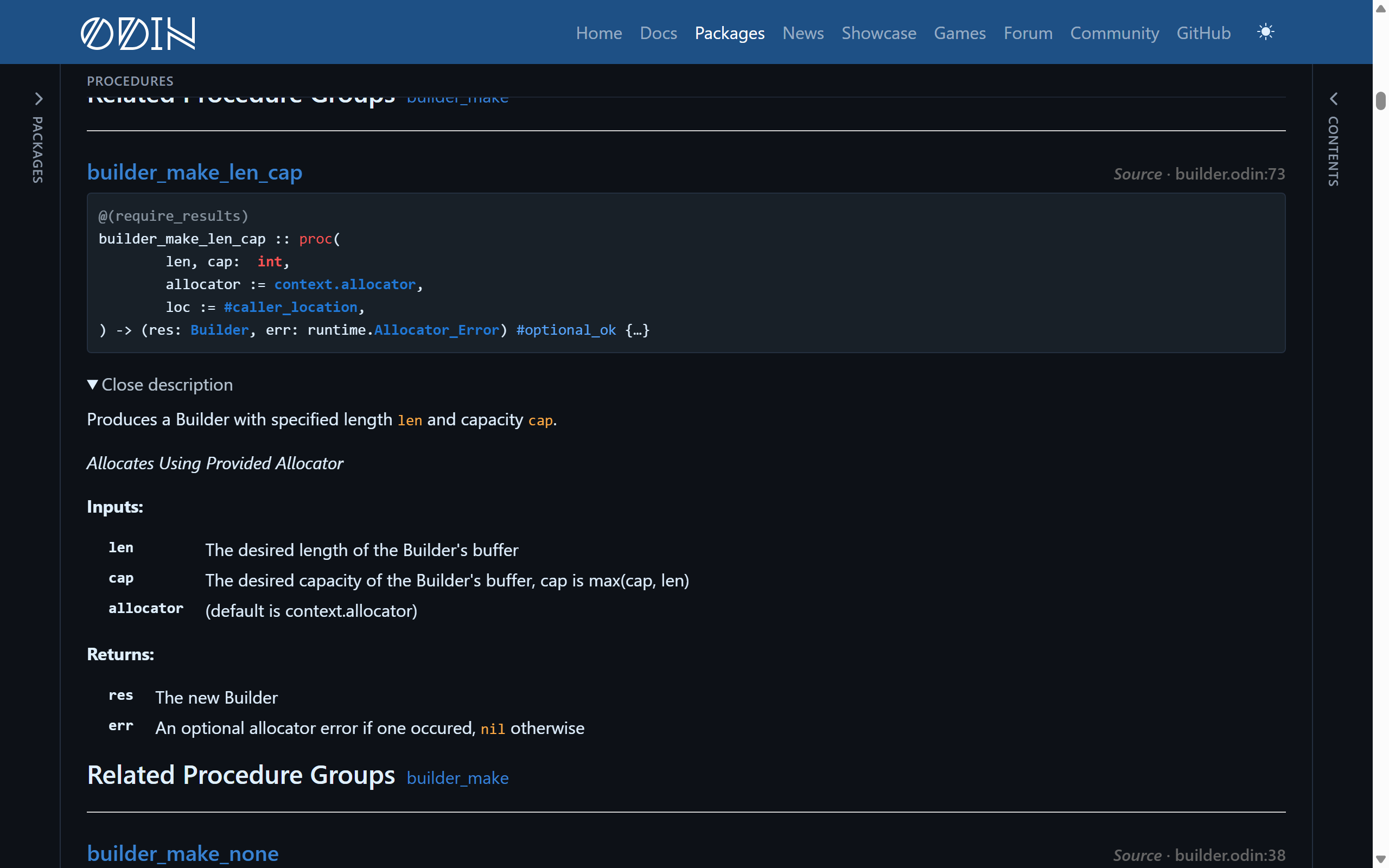The width and height of the screenshot is (1389, 868).
Task: Open the Showcase nav item
Action: coord(879,33)
